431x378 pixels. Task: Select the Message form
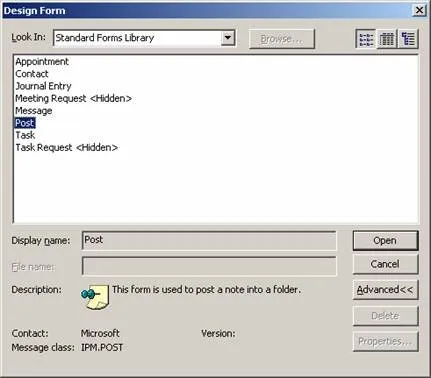(x=34, y=111)
